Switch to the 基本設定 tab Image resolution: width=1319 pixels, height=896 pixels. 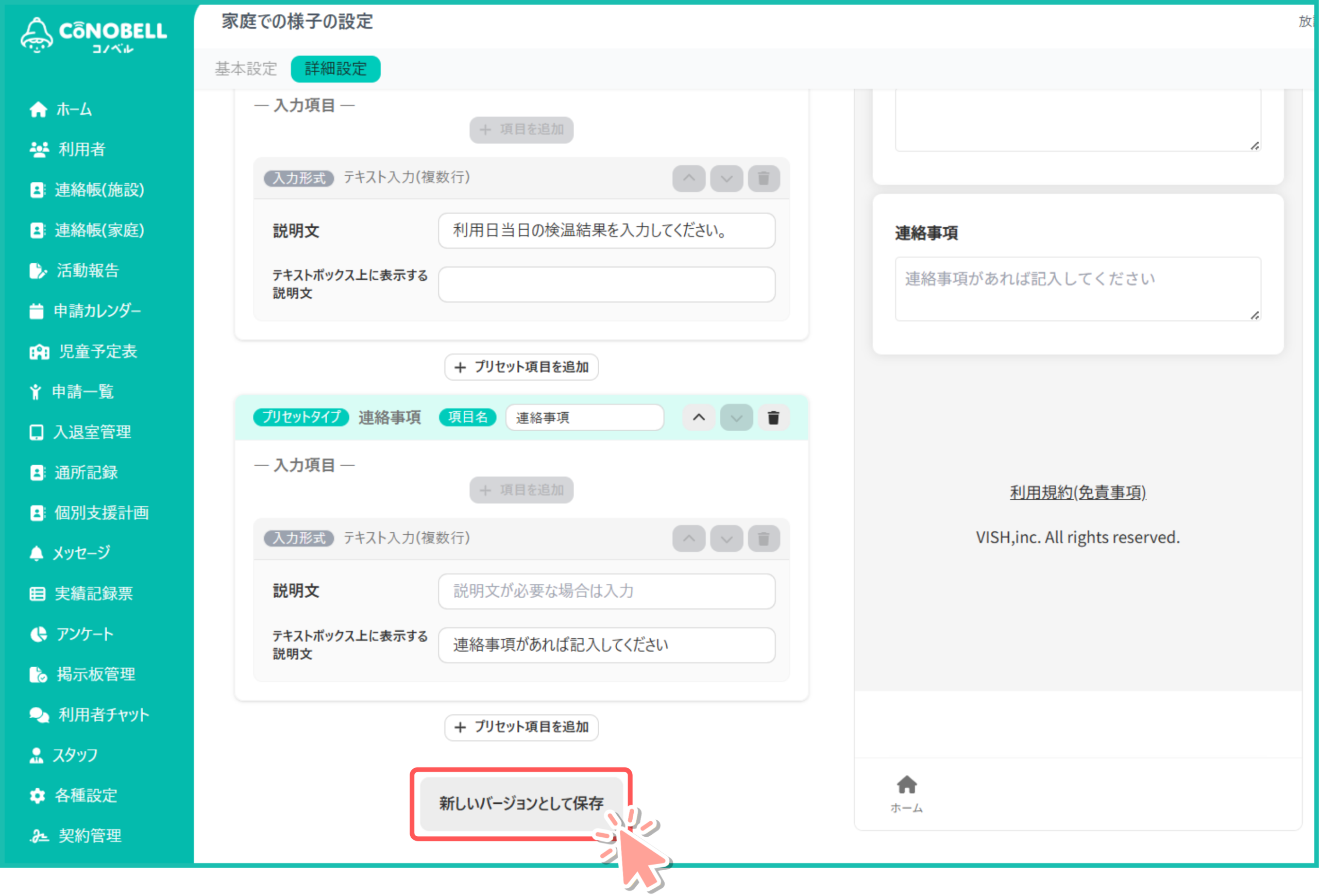tap(246, 69)
